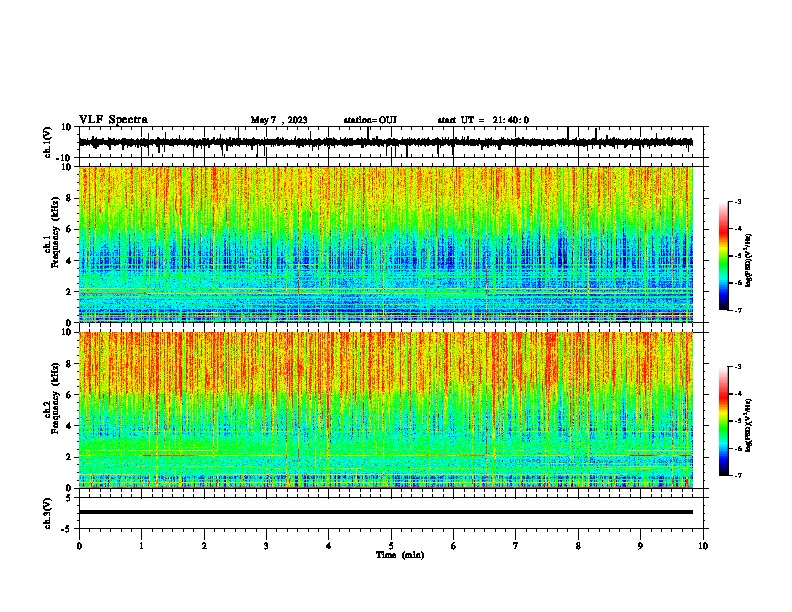Click the 'start UT = 21:40:0' label

(483, 120)
